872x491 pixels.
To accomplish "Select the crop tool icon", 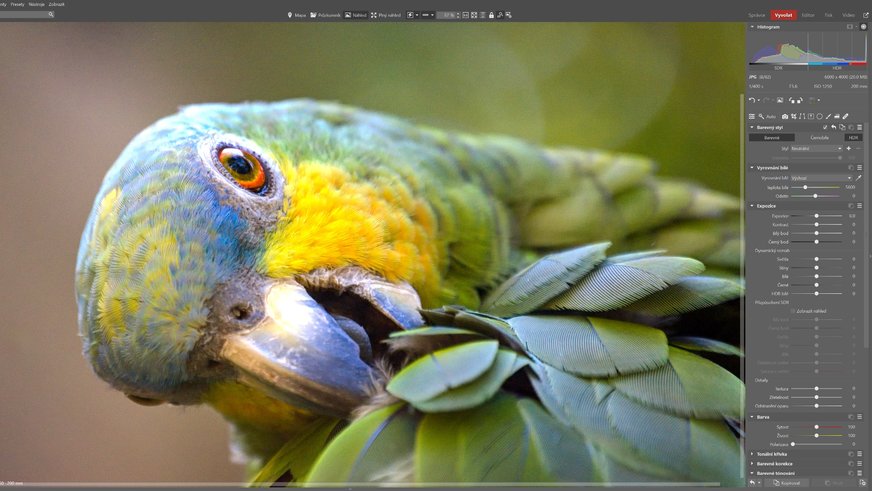I will 794,116.
